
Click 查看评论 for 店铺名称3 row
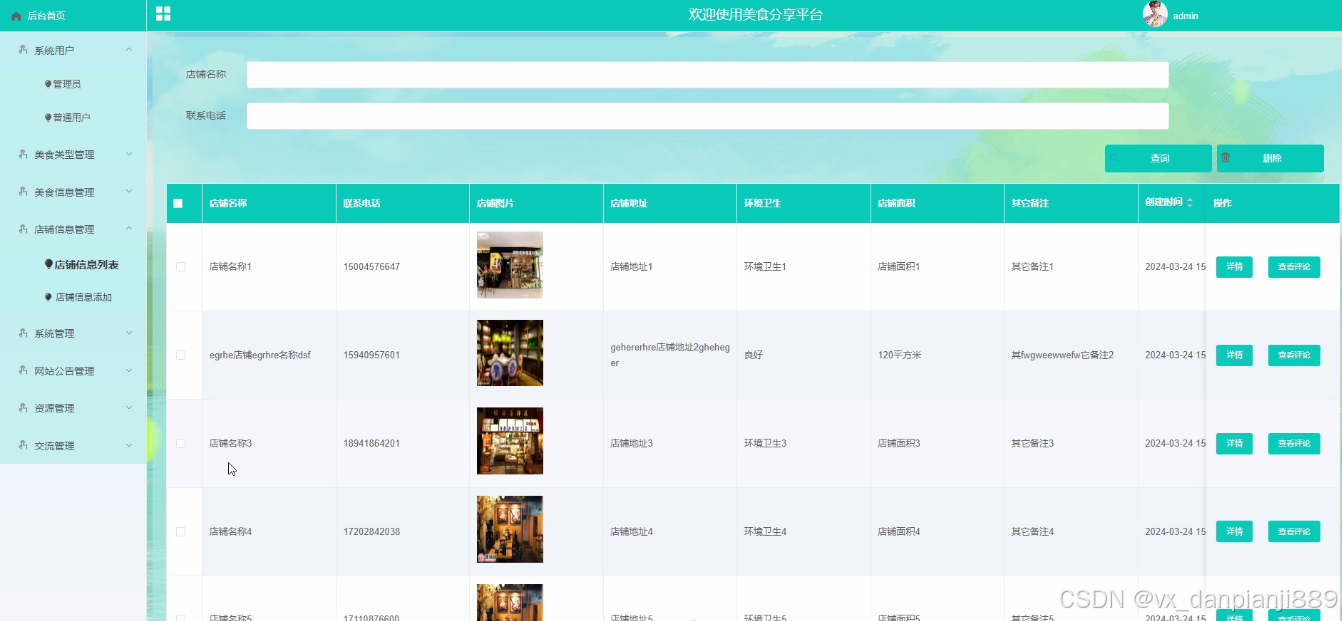[1294, 443]
